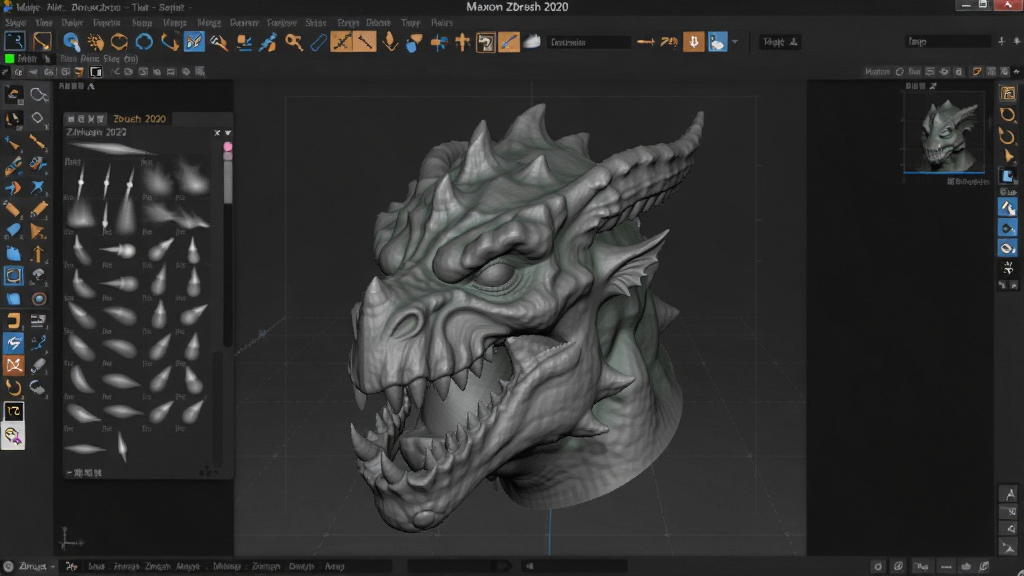This screenshot has height=576, width=1024.
Task: Toggle the orange highlighted crossed-lines button
Action: 342,42
